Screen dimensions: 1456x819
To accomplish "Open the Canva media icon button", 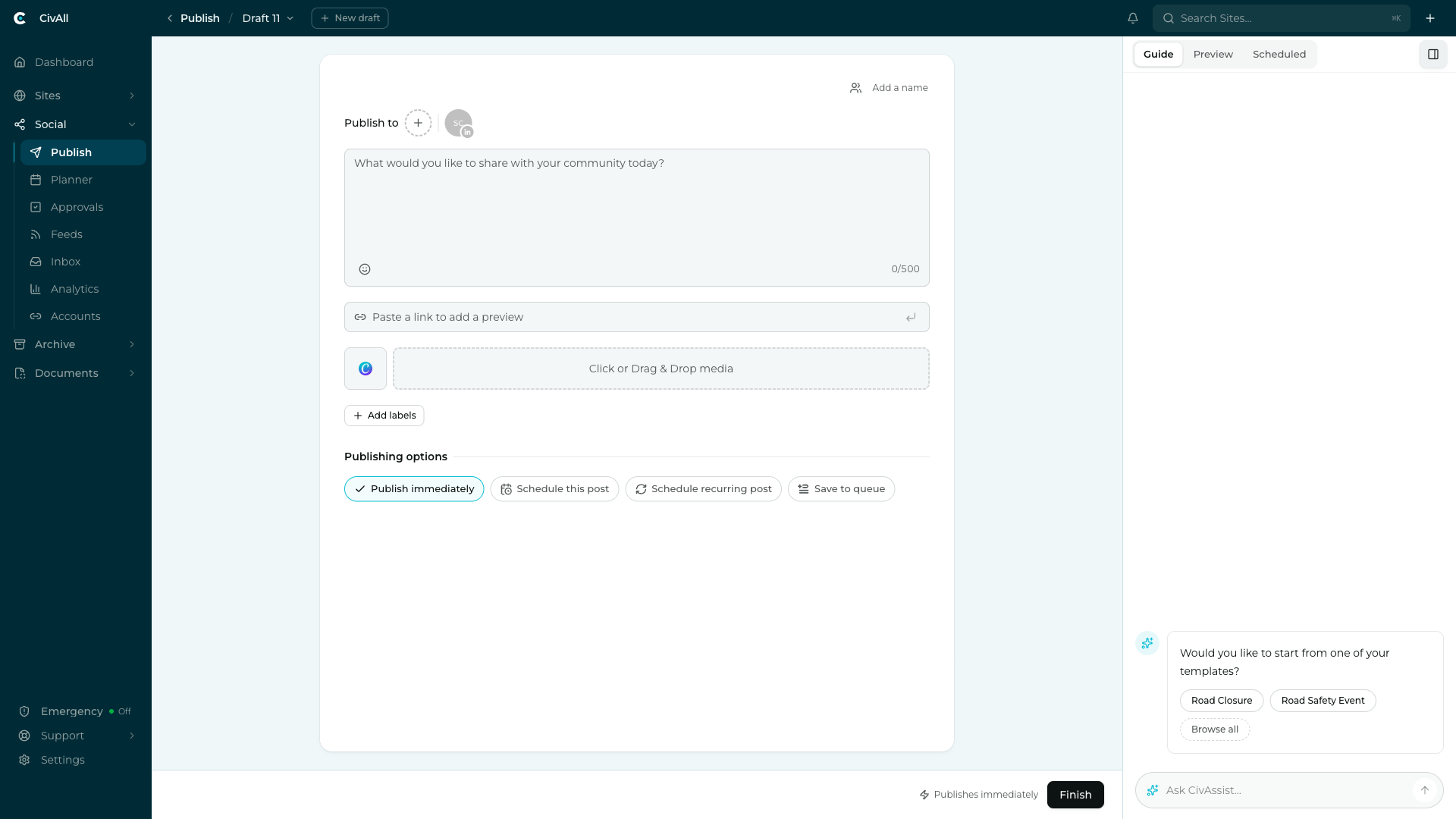I will [x=366, y=369].
